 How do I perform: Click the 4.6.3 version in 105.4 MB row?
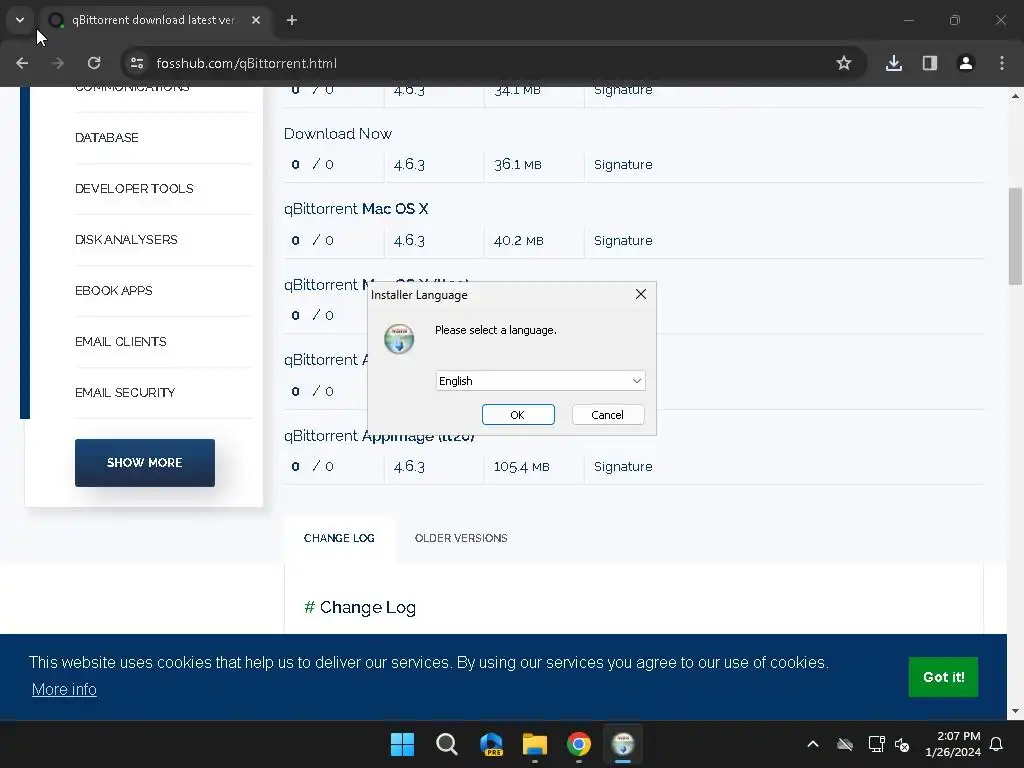(x=409, y=466)
